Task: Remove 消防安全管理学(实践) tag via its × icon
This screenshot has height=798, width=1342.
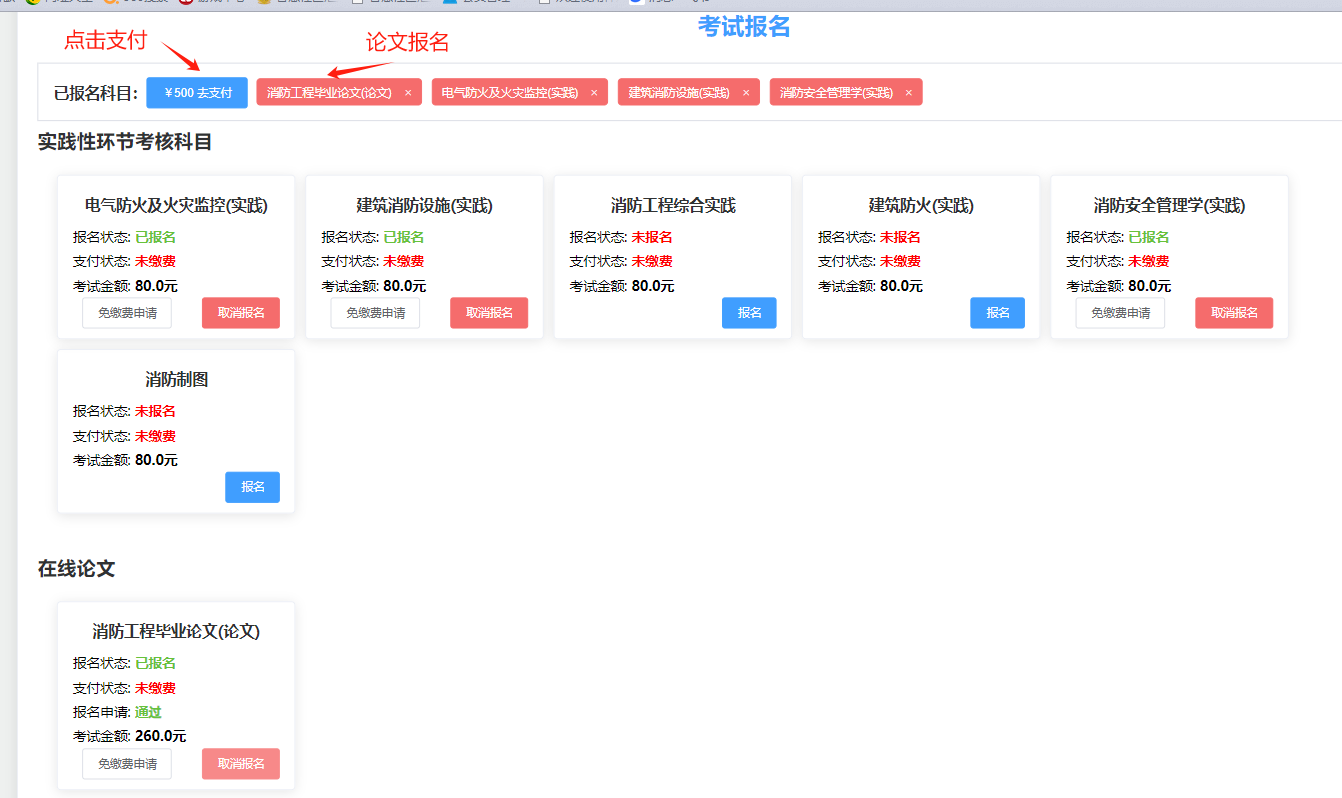Action: [909, 93]
